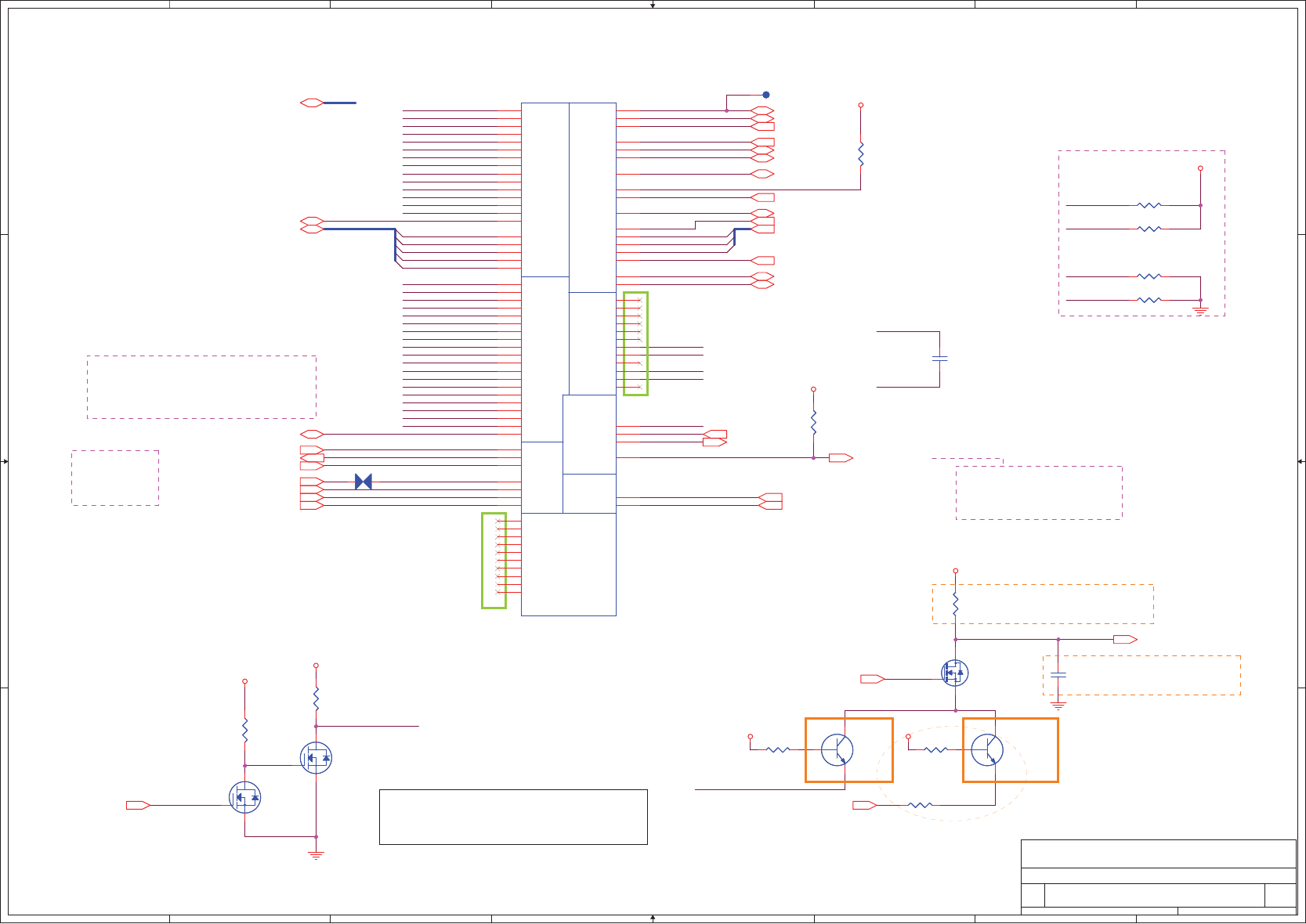Select the orange dashed rectangle around the resistor
This screenshot has width=1306, height=924.
pos(1043,604)
